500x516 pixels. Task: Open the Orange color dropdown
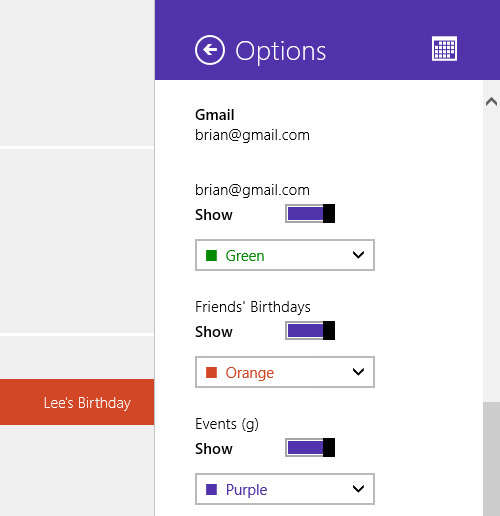pyautogui.click(x=285, y=372)
